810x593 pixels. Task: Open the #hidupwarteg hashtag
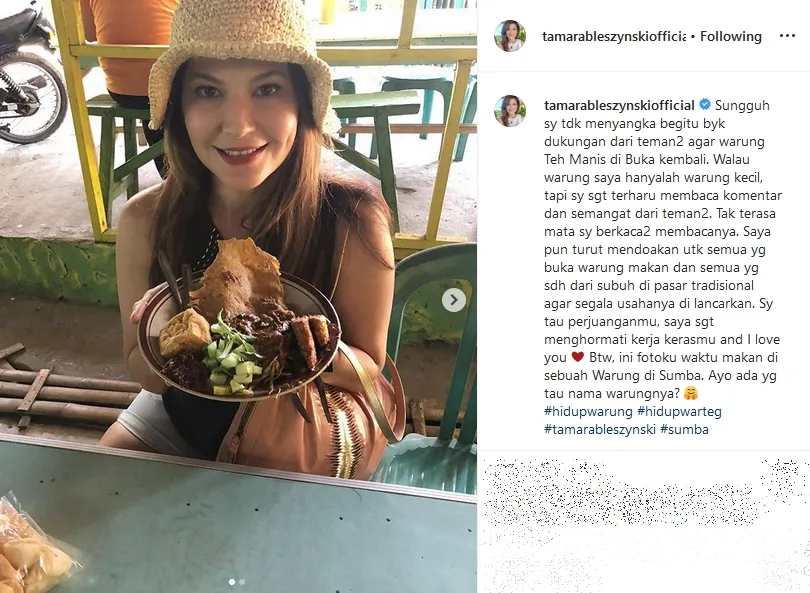coord(679,412)
